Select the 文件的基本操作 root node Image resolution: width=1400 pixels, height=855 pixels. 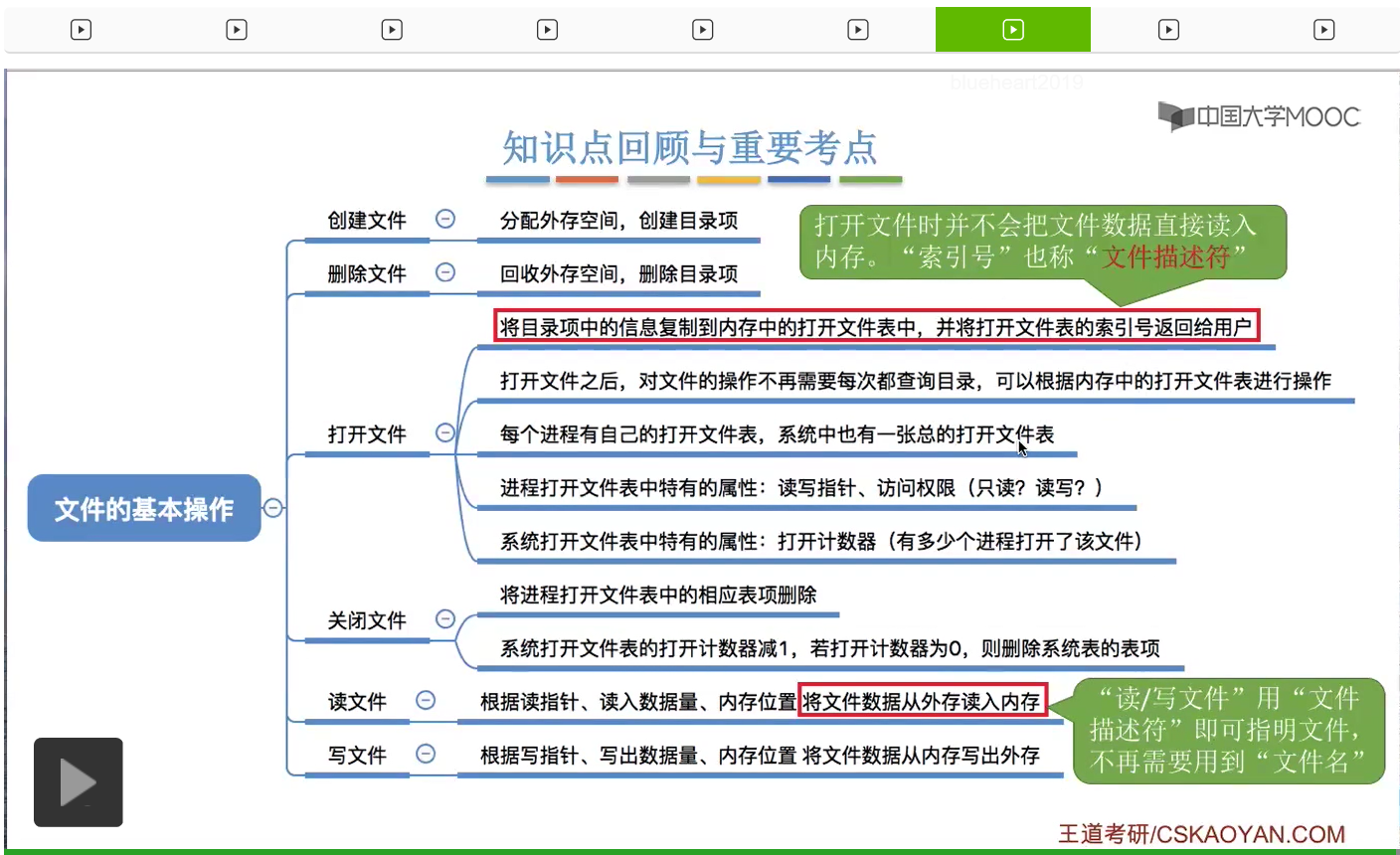(144, 508)
